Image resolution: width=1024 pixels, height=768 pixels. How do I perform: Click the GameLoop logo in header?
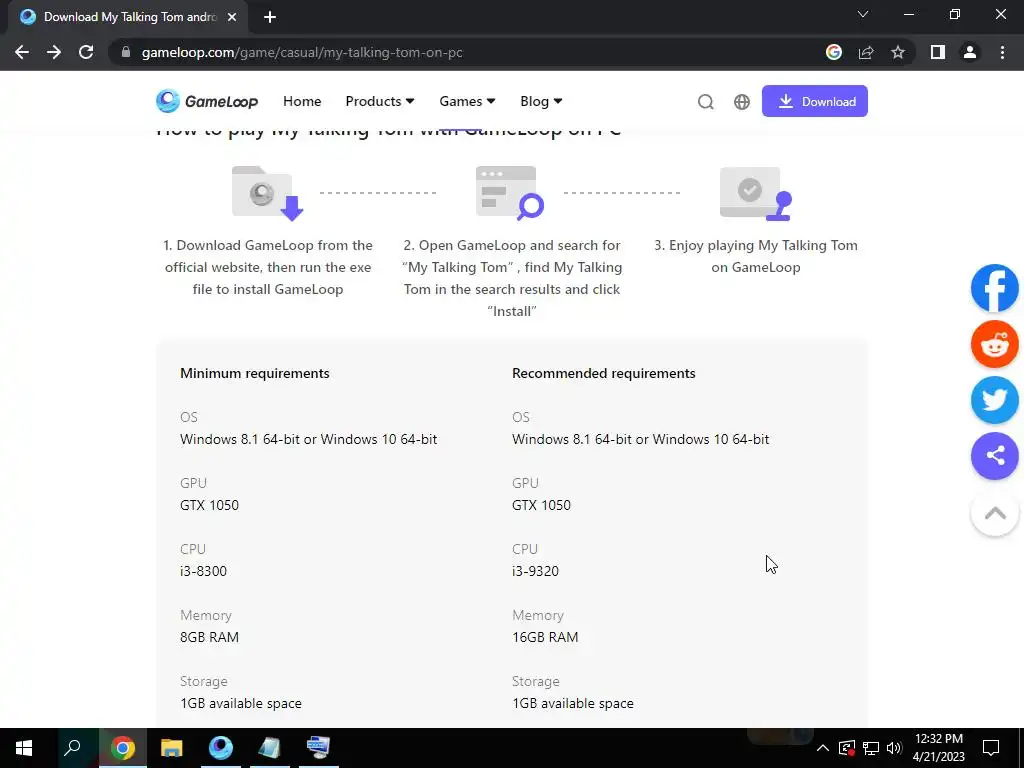(207, 101)
